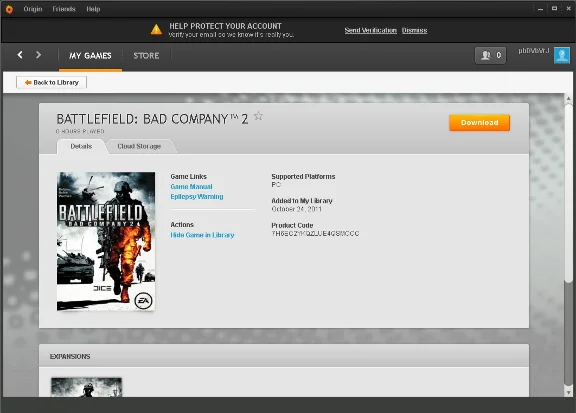This screenshot has width=576, height=413.
Task: Click the expansion thumbnail under Expansions
Action: coord(86,387)
